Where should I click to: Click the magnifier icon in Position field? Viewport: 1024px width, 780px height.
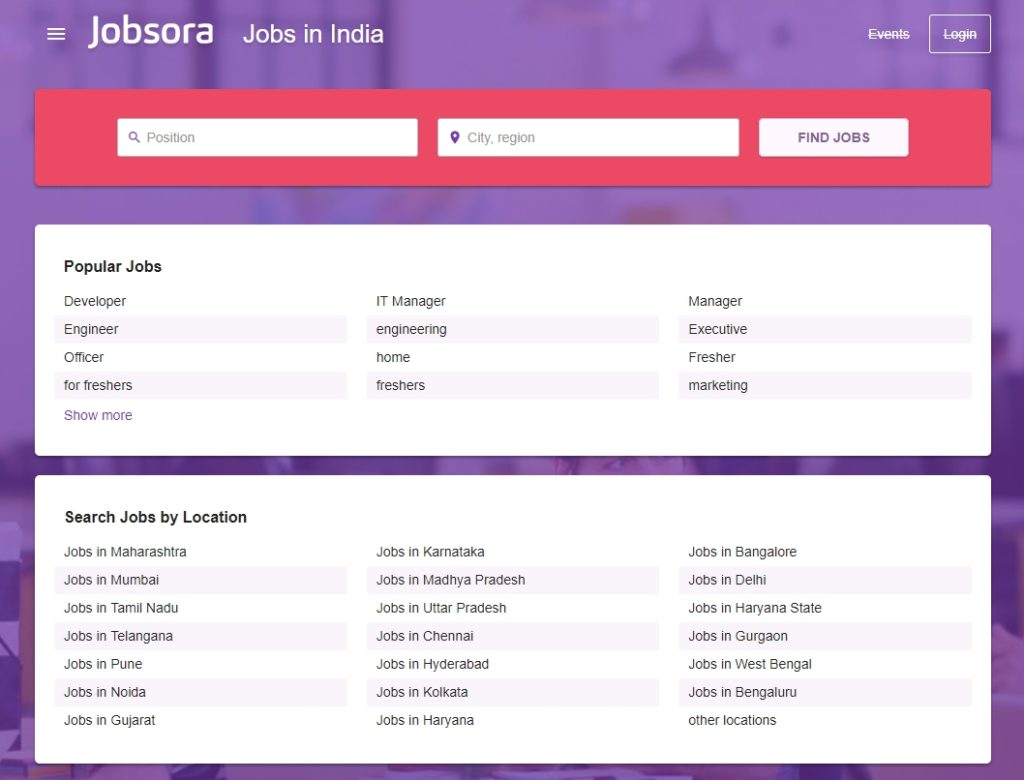(x=136, y=137)
